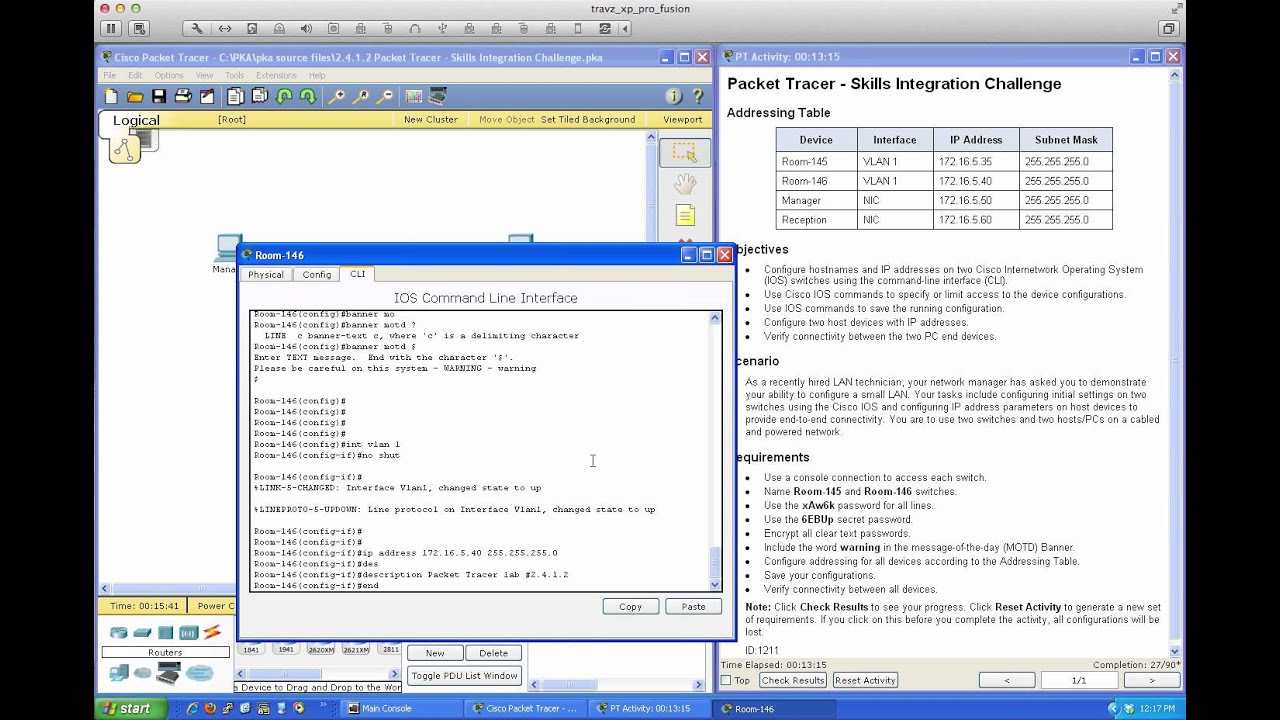1280x720 pixels.
Task: Pick the Move Layout hand tool
Action: click(x=685, y=184)
